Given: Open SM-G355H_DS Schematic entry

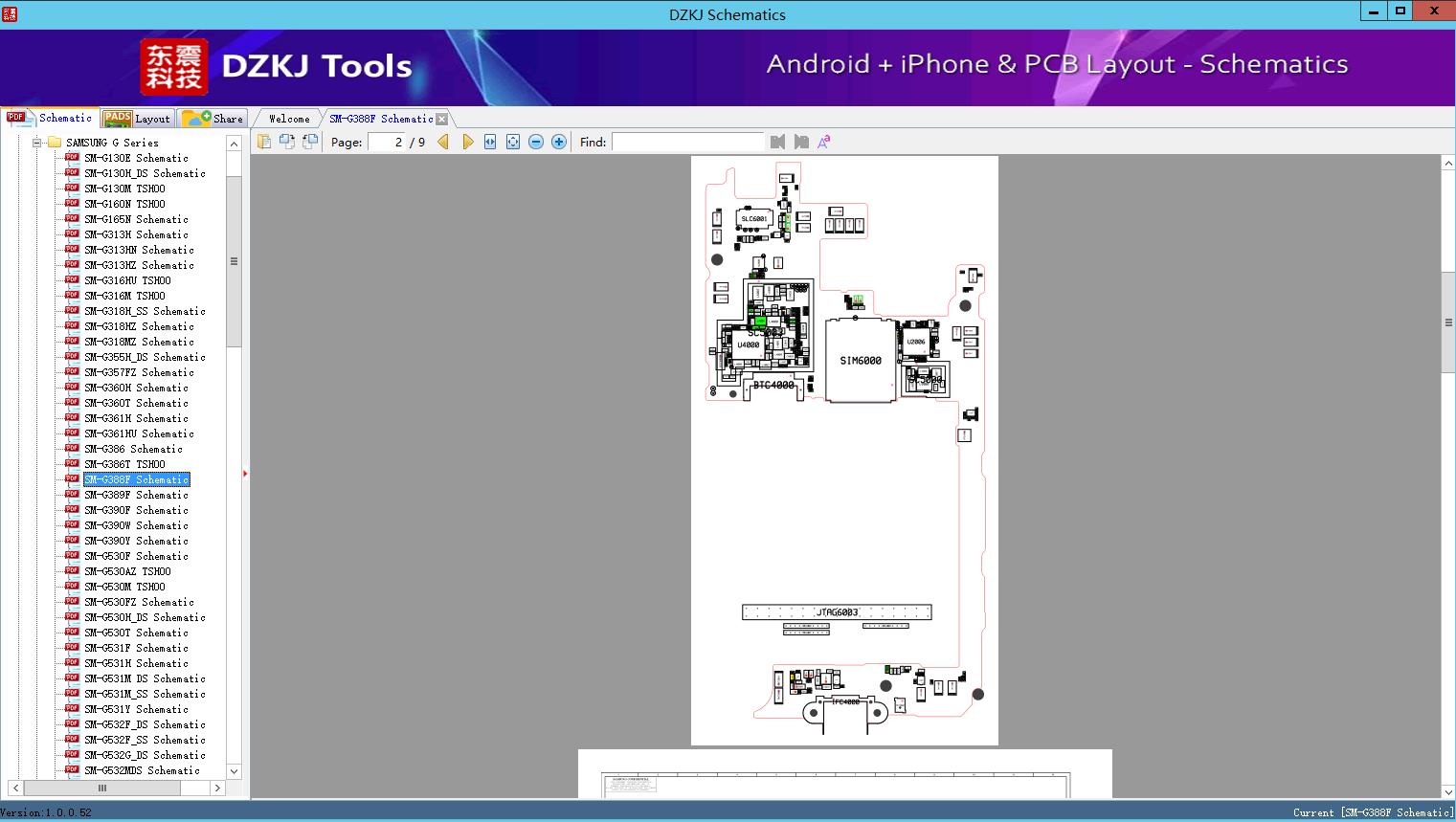Looking at the screenshot, I should (x=145, y=357).
